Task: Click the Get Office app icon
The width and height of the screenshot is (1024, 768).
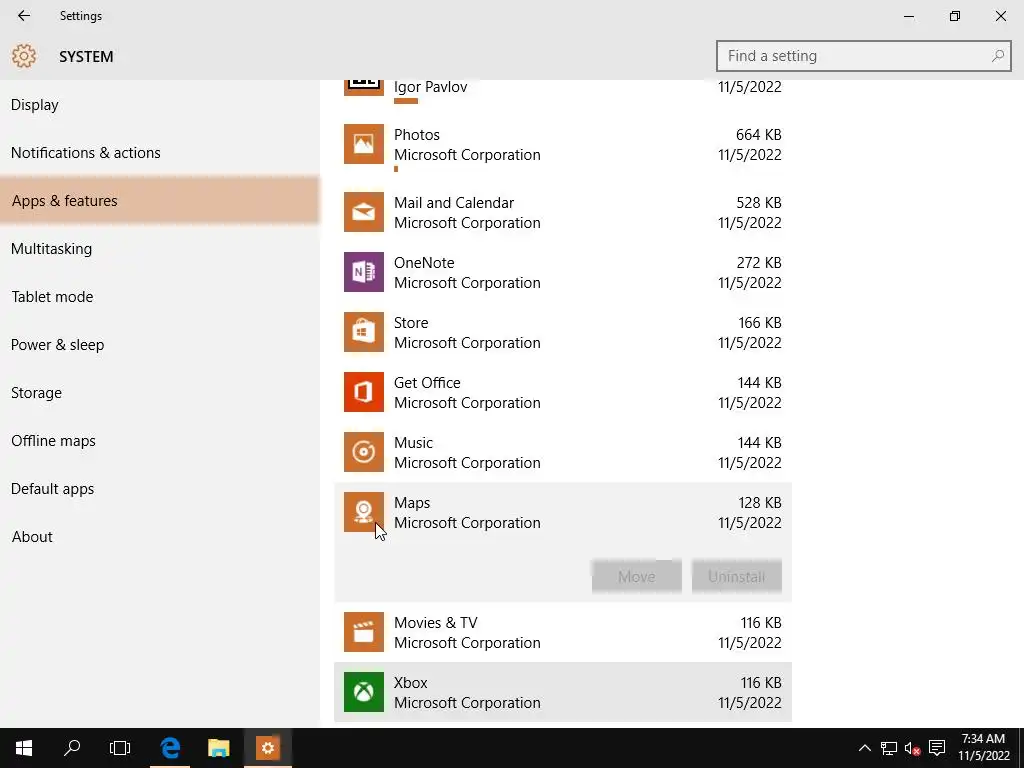Action: pyautogui.click(x=364, y=392)
